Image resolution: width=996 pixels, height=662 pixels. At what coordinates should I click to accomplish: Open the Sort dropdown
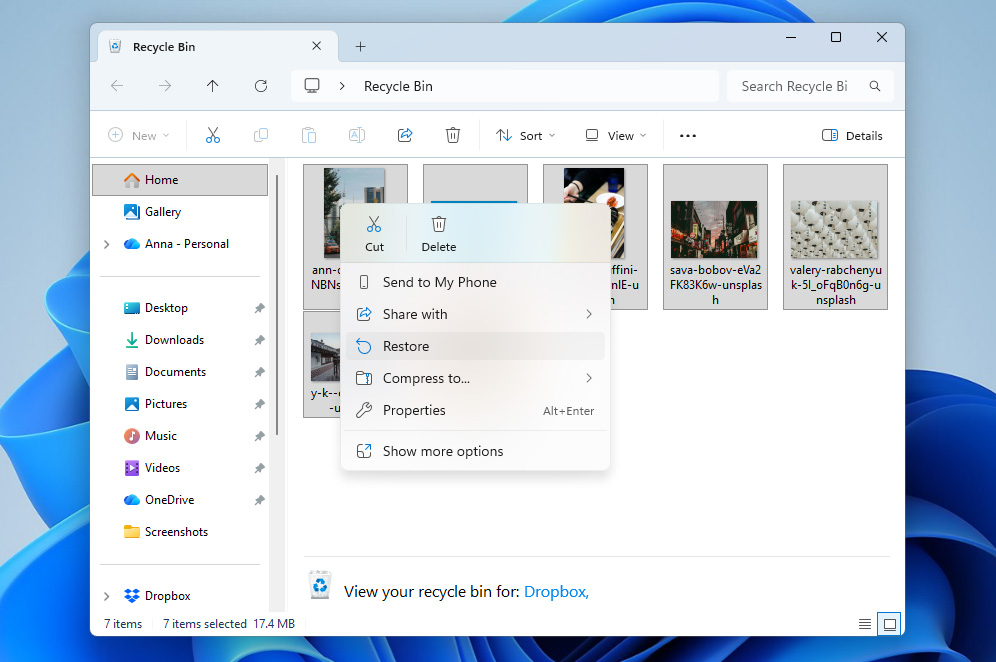click(525, 135)
